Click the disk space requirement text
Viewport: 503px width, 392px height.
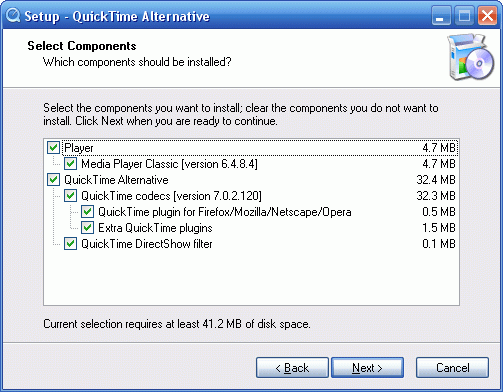coord(177,324)
